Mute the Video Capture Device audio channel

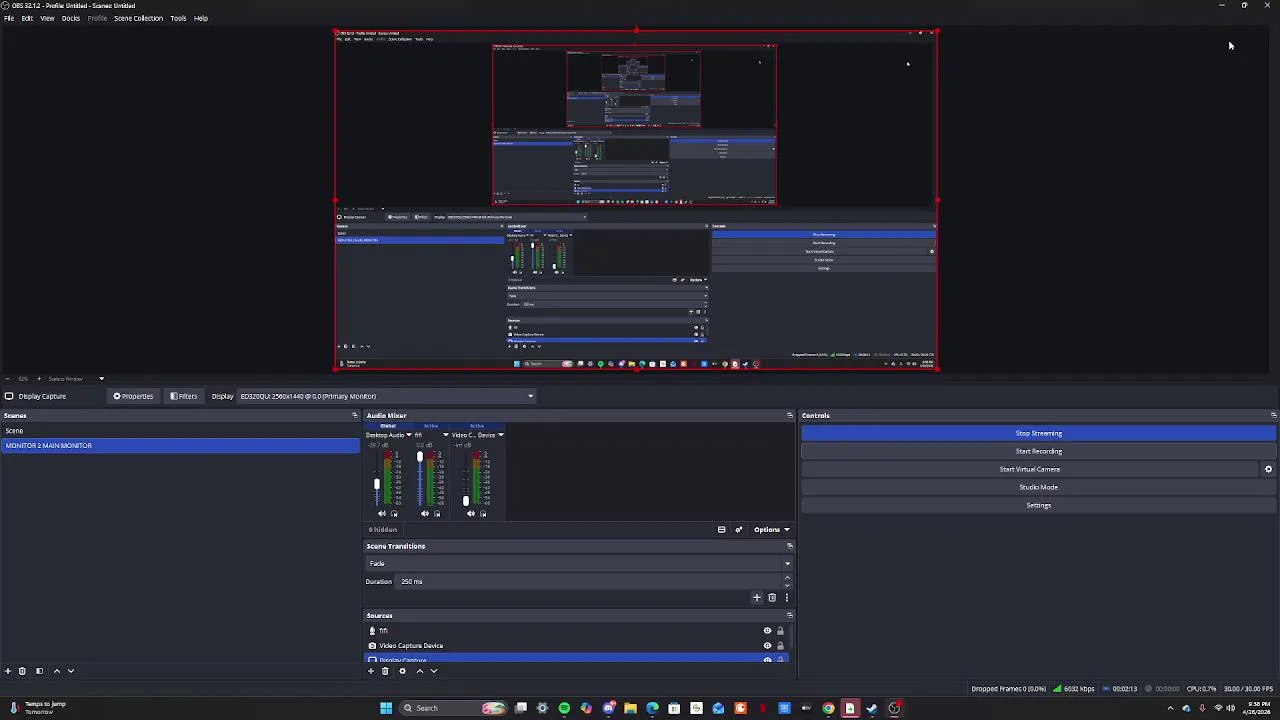point(469,514)
